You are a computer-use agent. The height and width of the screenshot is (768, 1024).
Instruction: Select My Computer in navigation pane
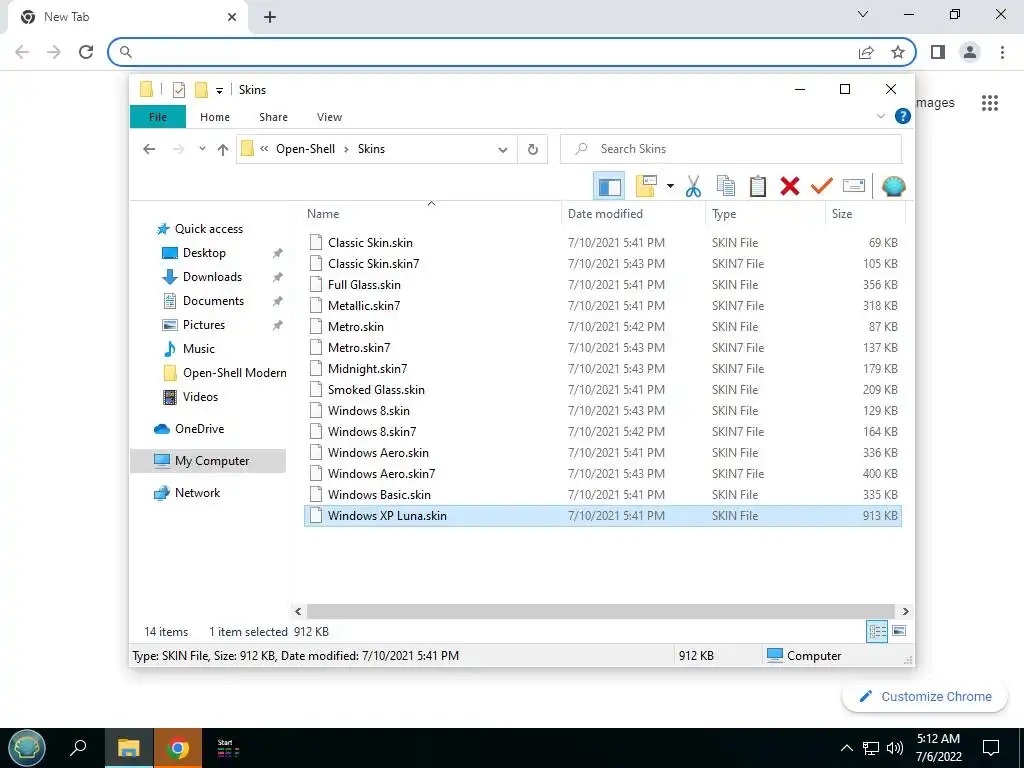208,461
